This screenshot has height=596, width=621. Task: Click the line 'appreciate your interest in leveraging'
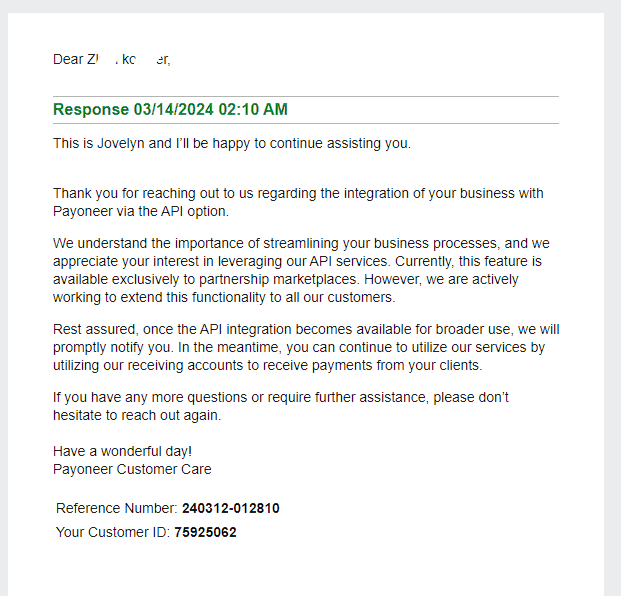coord(297,261)
